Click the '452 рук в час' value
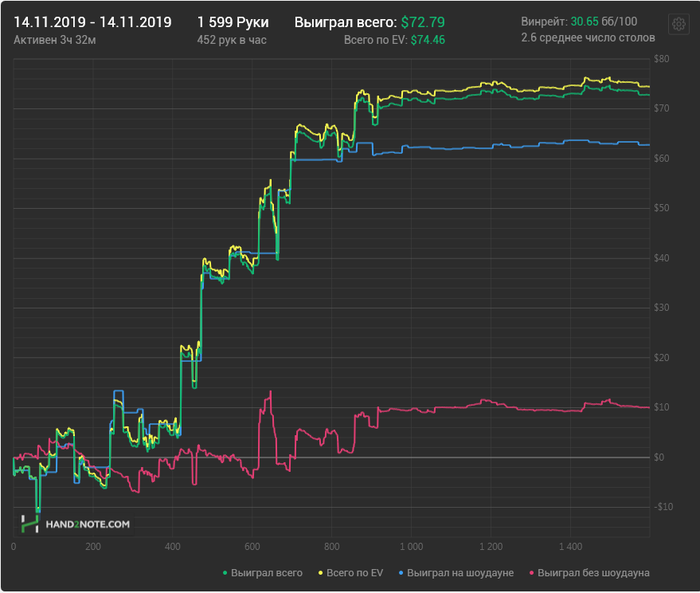This screenshot has width=700, height=593. (232, 40)
